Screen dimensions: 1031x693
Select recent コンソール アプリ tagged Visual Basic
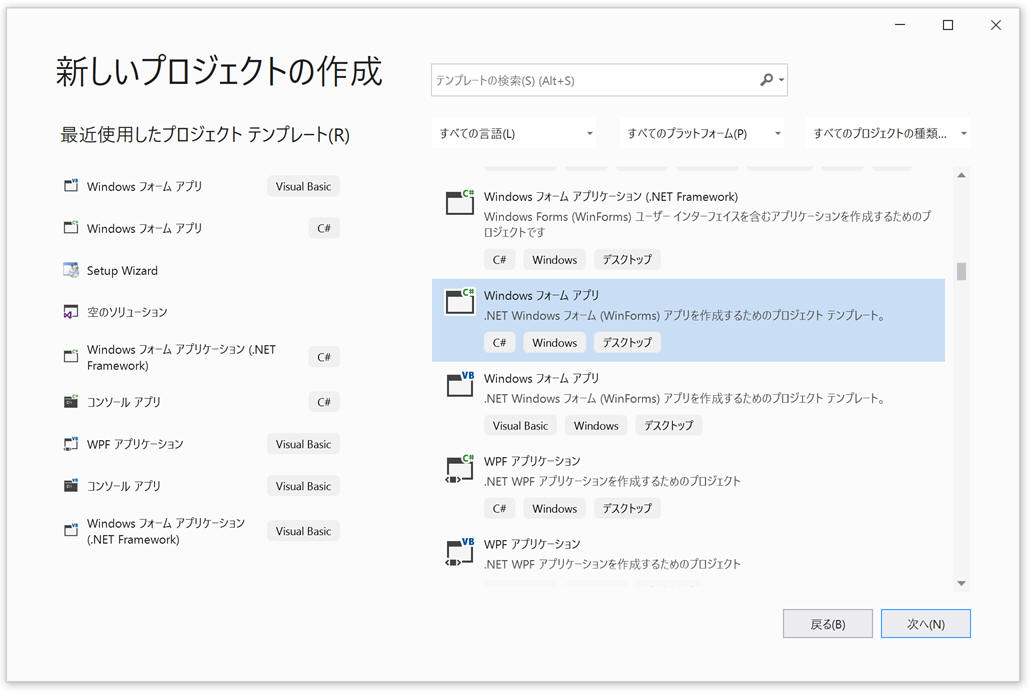tap(201, 486)
